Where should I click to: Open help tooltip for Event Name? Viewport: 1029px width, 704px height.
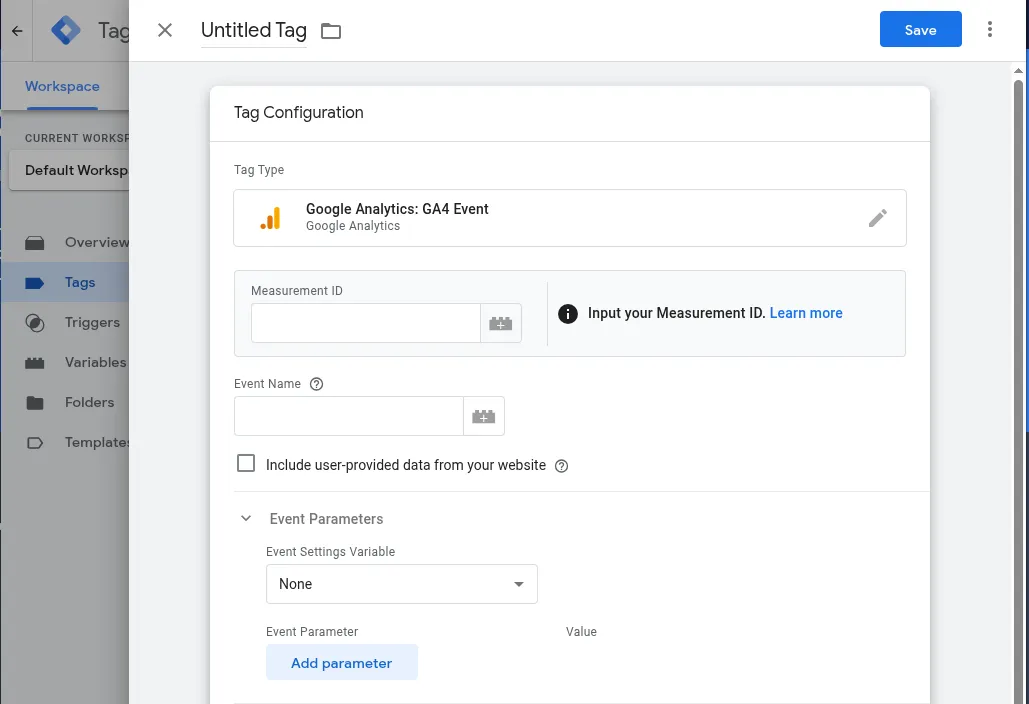(316, 384)
